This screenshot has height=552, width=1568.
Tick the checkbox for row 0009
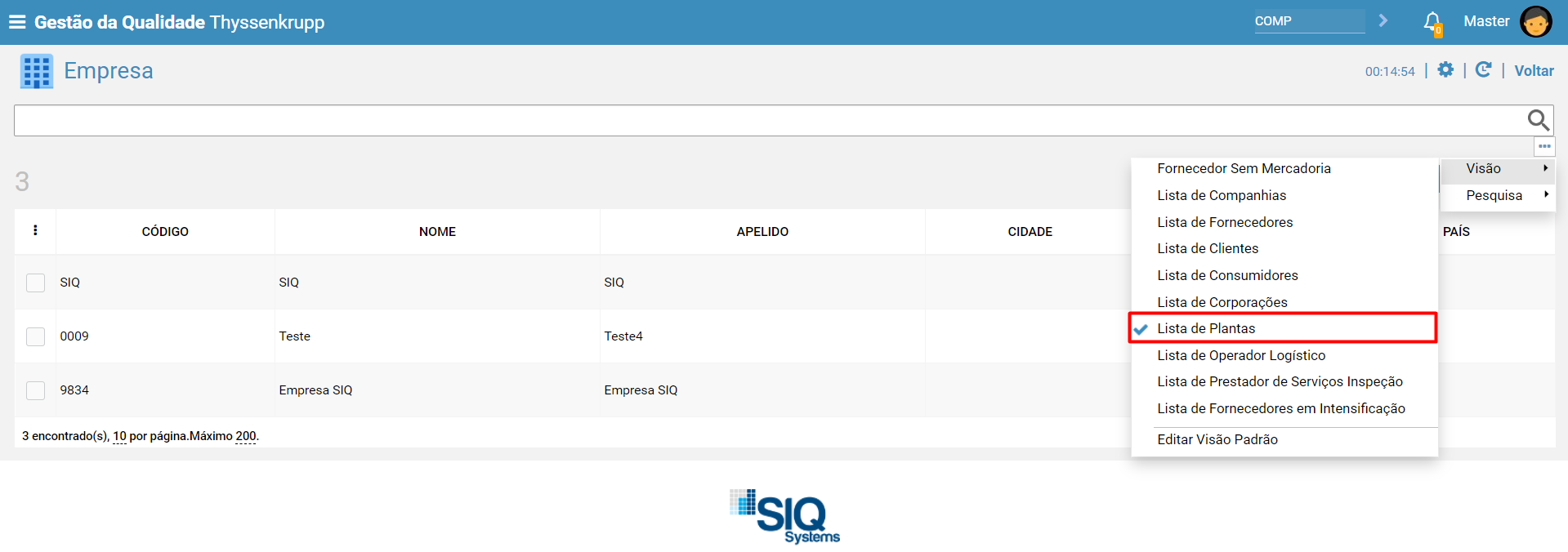[35, 336]
